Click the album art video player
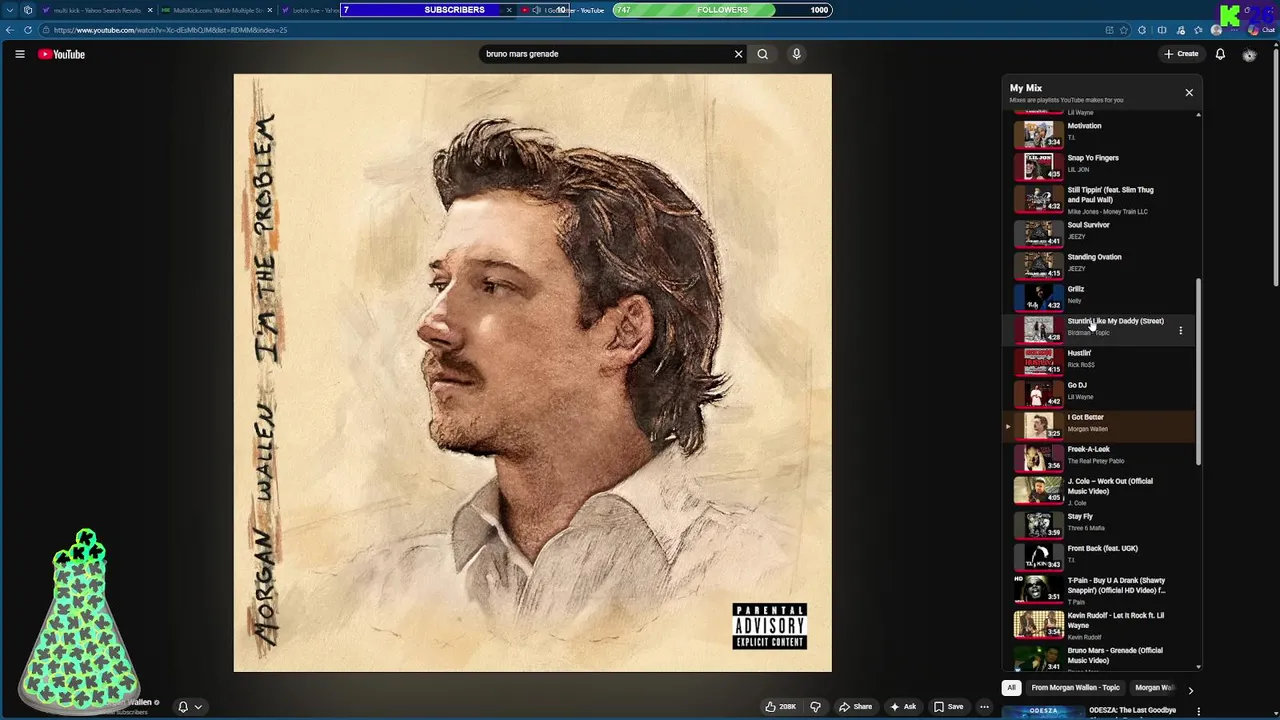The width and height of the screenshot is (1280, 720). 532,373
